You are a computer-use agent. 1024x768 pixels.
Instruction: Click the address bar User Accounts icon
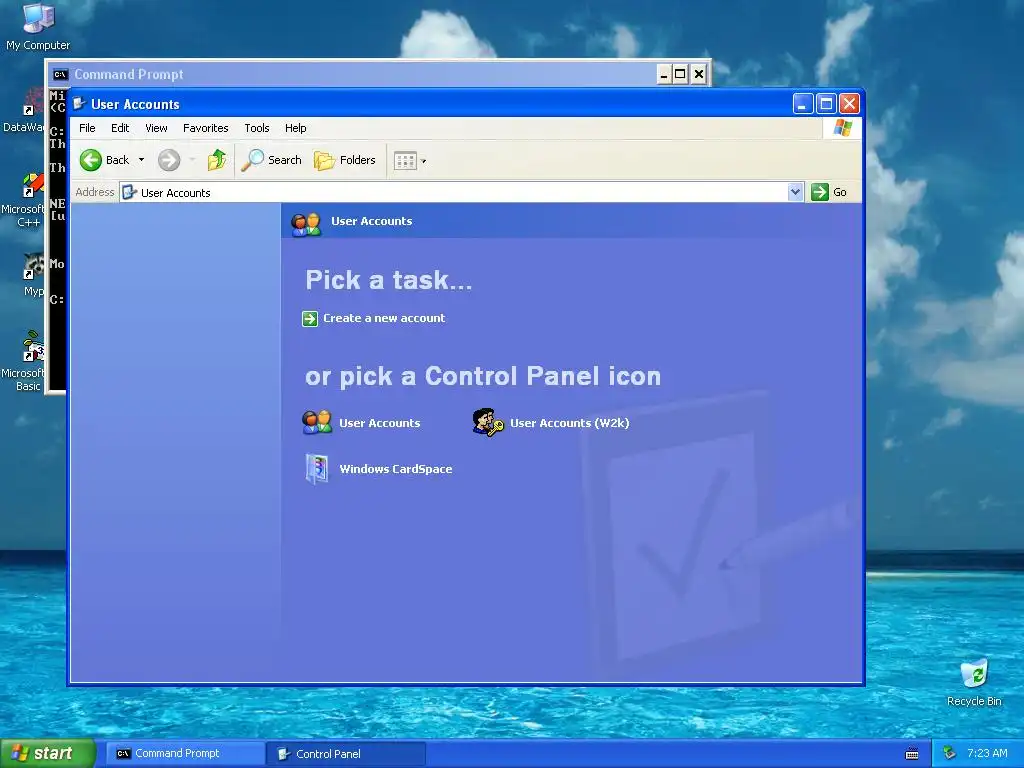click(129, 193)
